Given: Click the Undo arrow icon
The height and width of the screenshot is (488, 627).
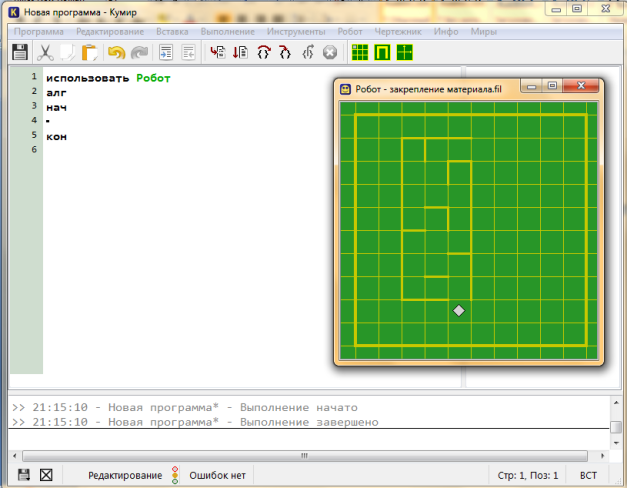Looking at the screenshot, I should pos(116,52).
